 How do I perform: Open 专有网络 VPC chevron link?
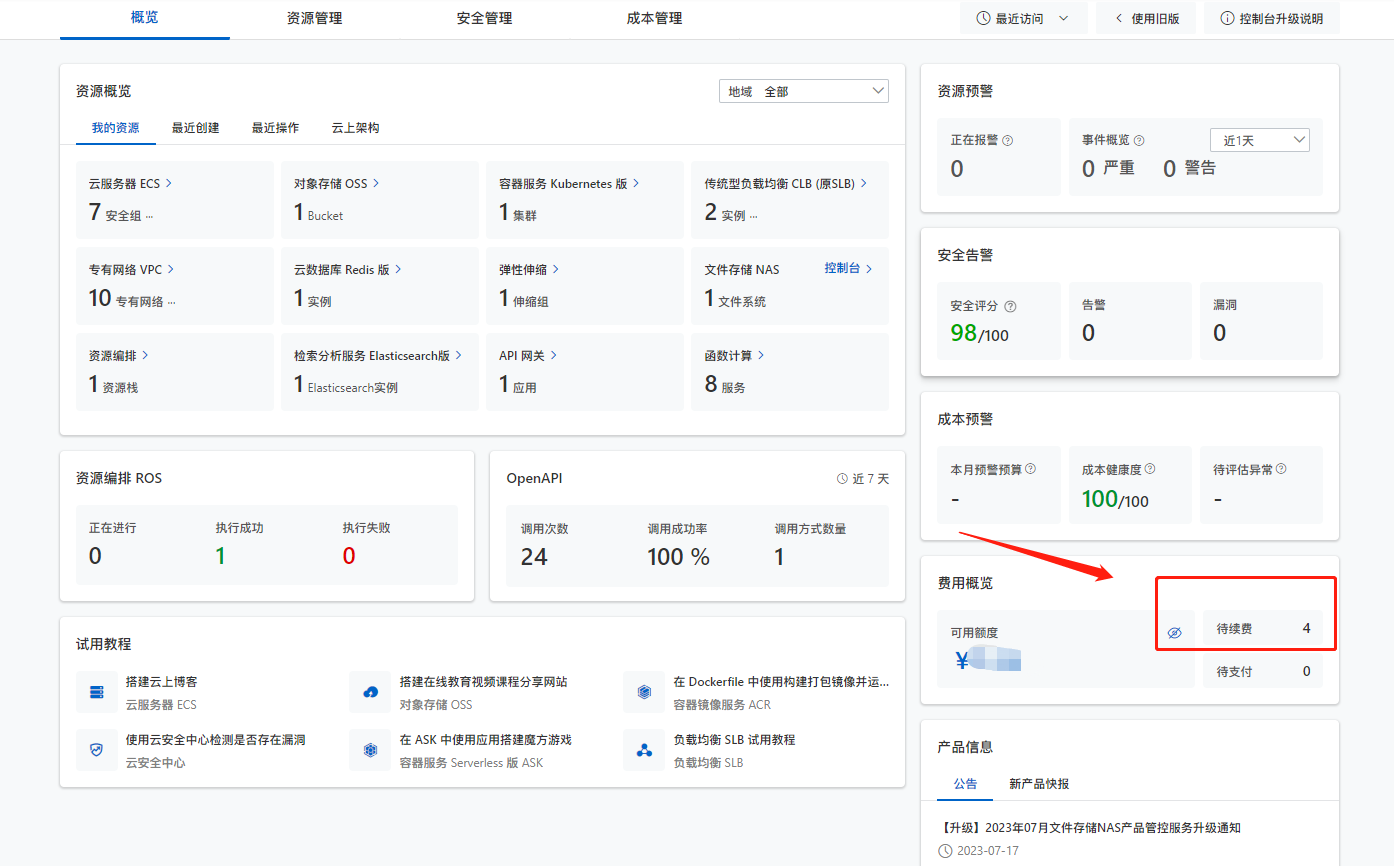pyautogui.click(x=171, y=270)
